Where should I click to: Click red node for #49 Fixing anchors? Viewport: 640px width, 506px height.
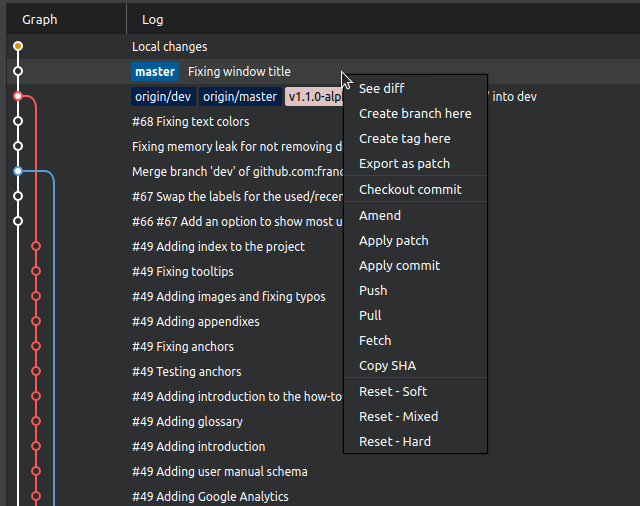(x=36, y=346)
